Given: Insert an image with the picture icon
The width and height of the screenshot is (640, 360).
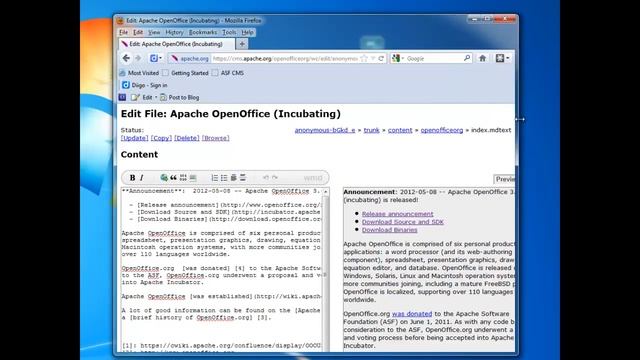Looking at the screenshot, I should click(193, 178).
